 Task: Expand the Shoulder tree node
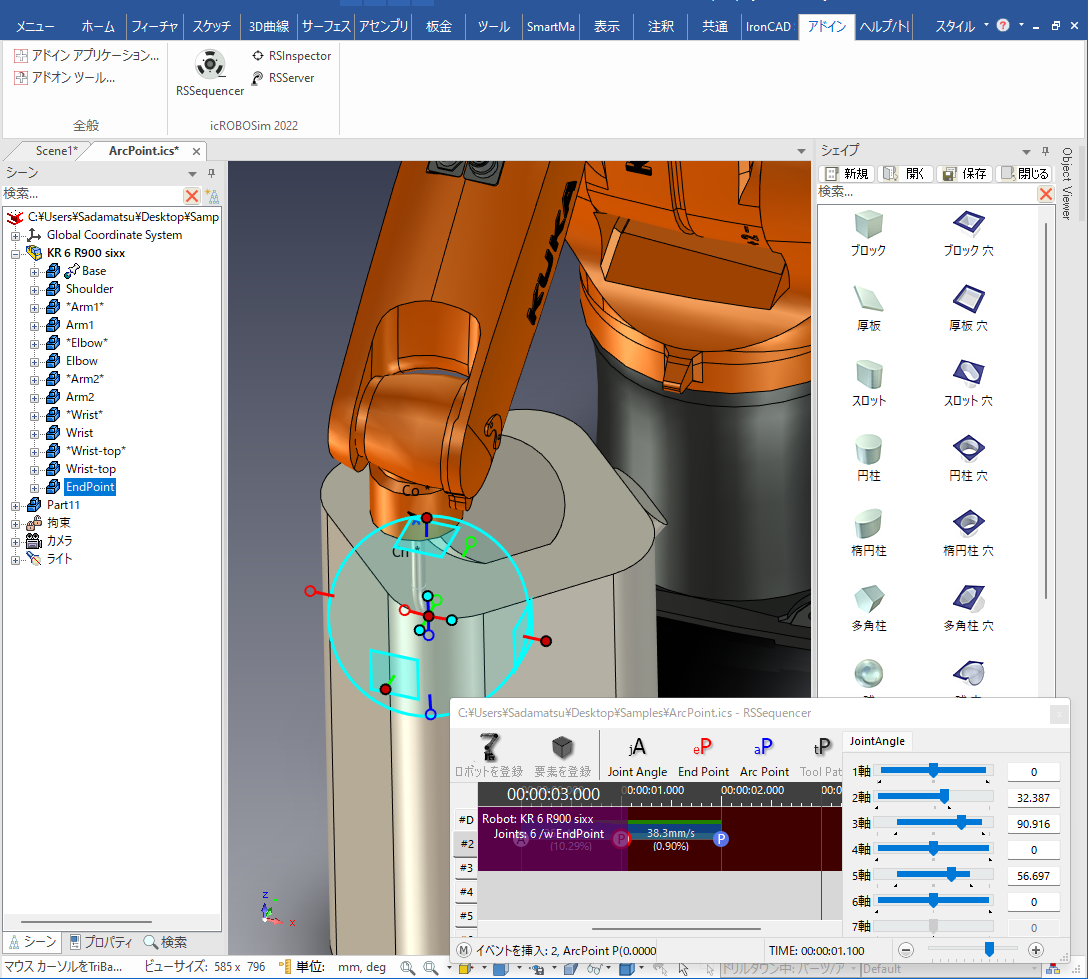pos(35,289)
